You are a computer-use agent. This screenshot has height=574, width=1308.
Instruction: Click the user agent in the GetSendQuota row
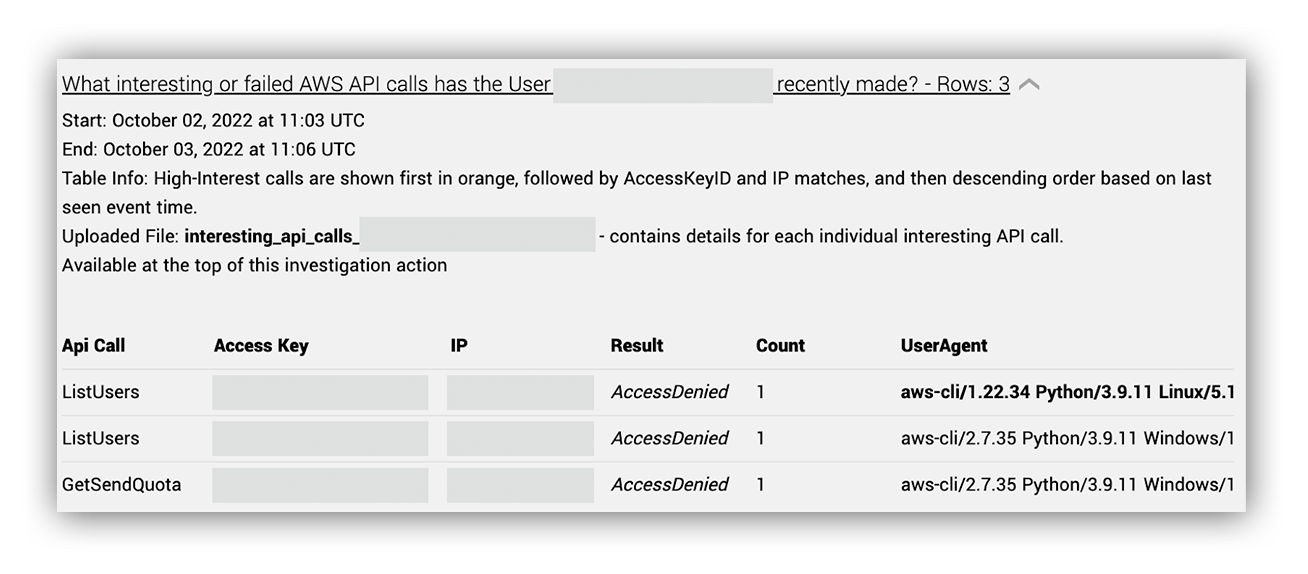click(x=1067, y=484)
